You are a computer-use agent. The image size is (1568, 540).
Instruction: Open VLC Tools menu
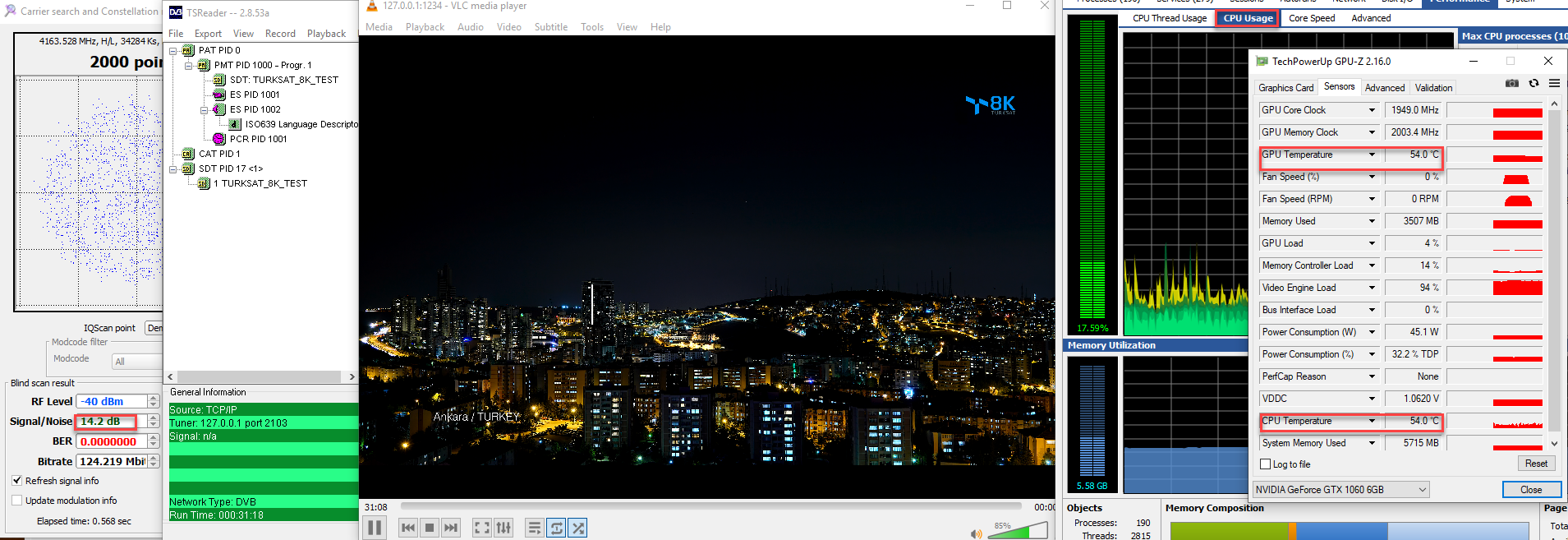(x=592, y=27)
